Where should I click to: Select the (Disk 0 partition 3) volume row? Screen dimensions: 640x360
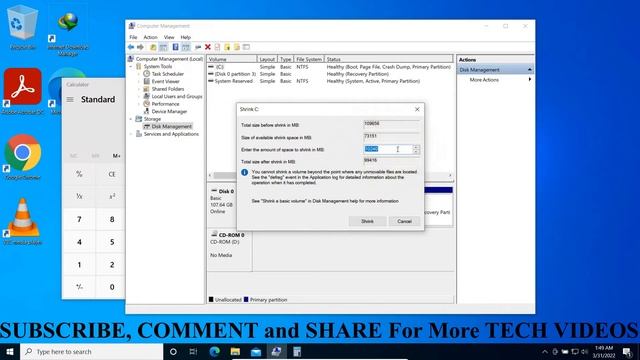click(x=330, y=74)
